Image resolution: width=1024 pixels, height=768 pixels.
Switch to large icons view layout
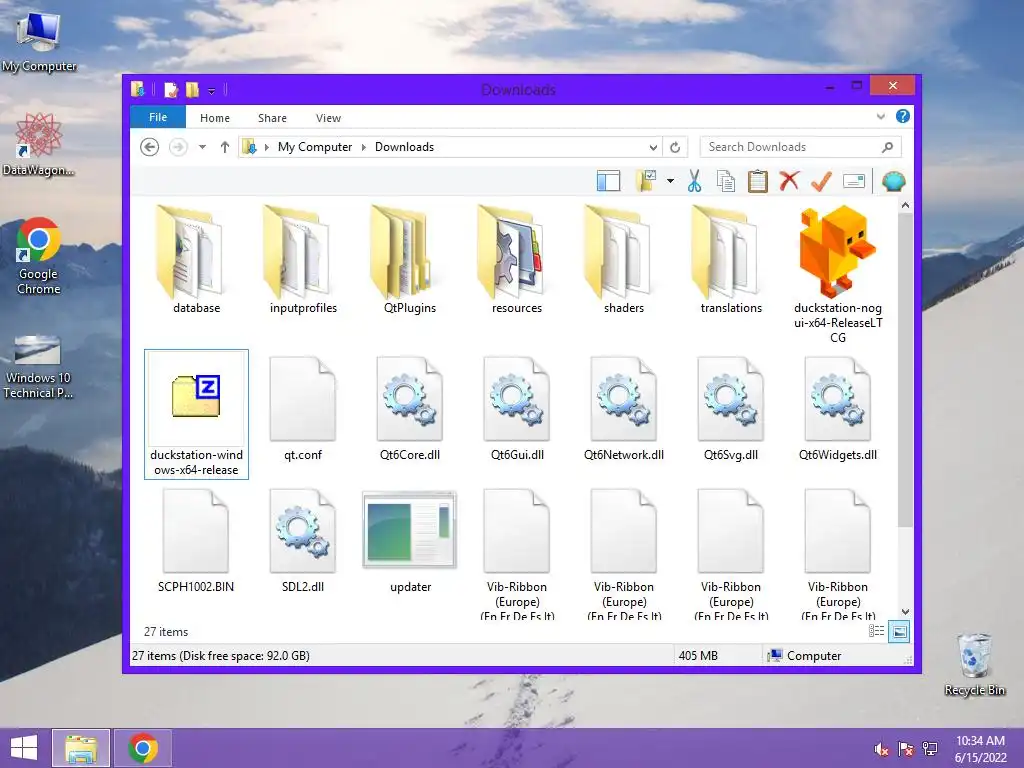[899, 631]
